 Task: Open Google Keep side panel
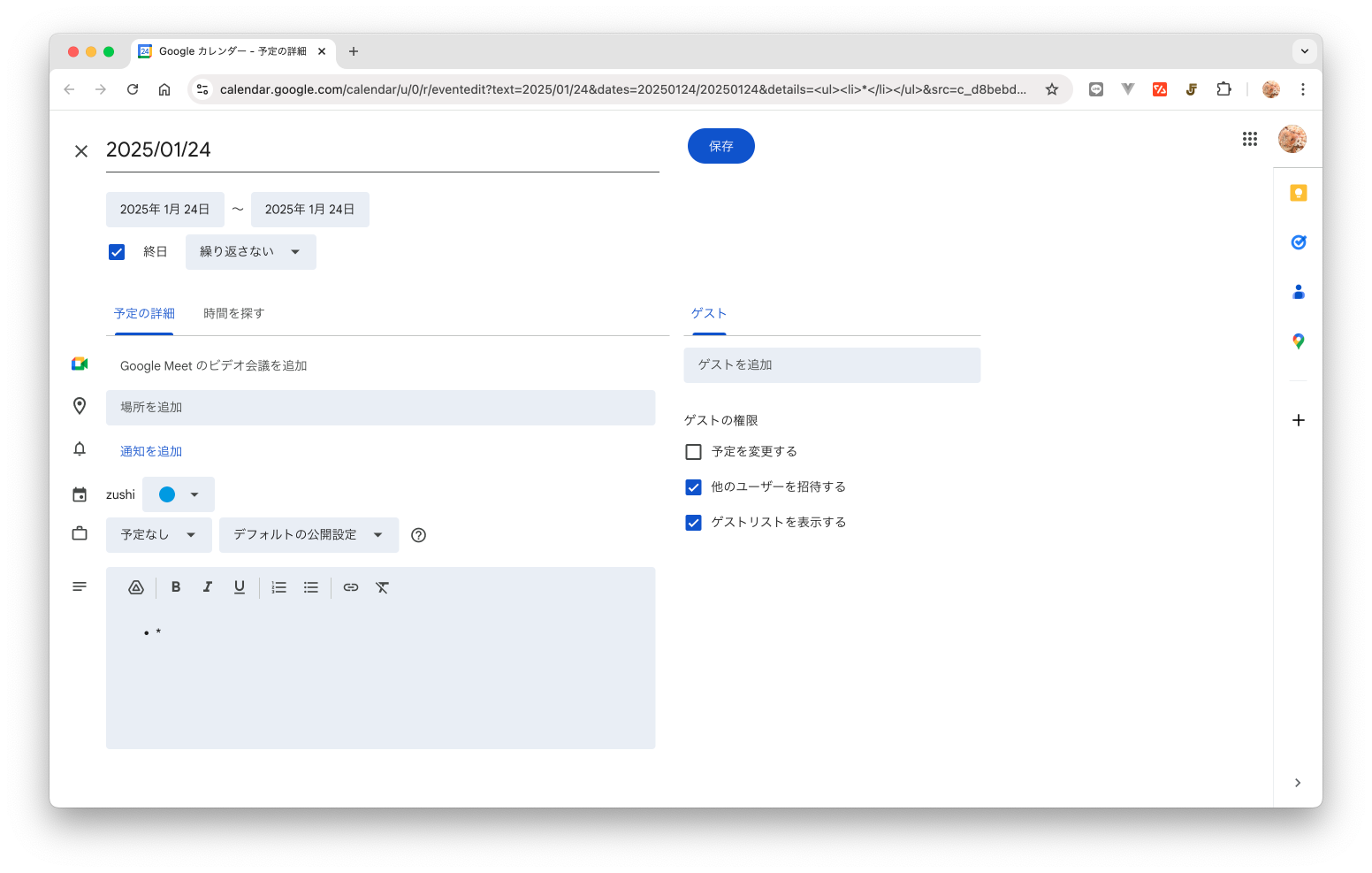1299,193
